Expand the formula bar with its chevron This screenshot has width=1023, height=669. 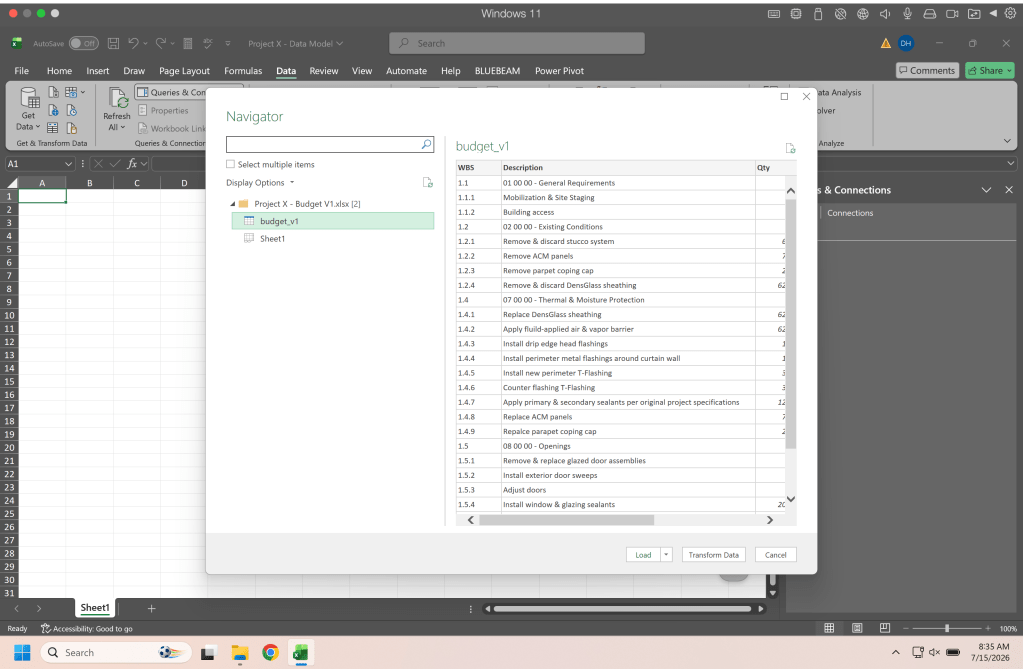pyautogui.click(x=1011, y=164)
